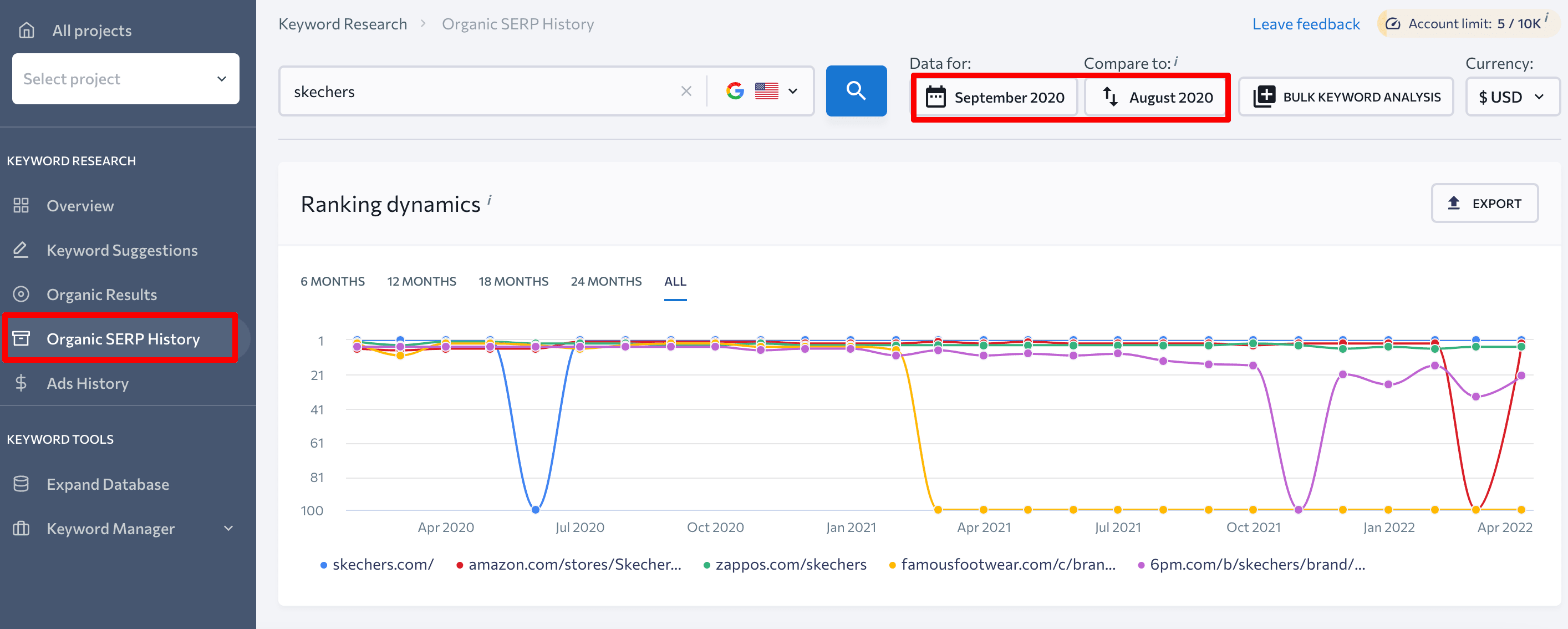Toggle 6pm.com legend series
Viewport: 1568px width, 629px height.
click(1251, 565)
